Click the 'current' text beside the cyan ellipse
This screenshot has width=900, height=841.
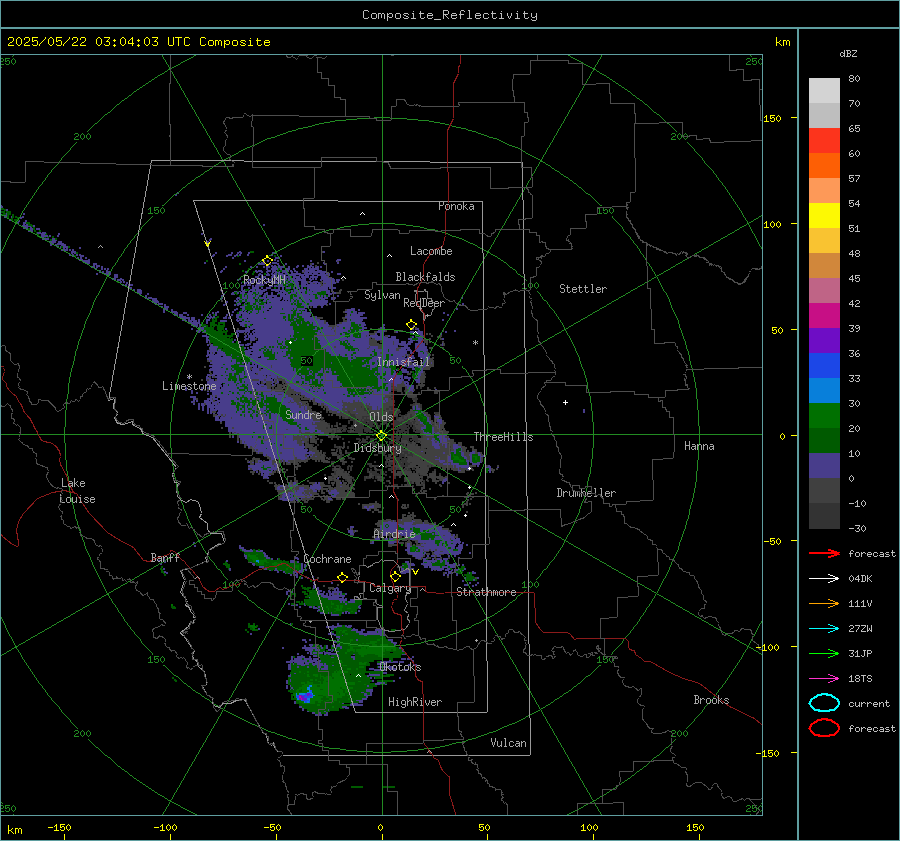tap(869, 704)
